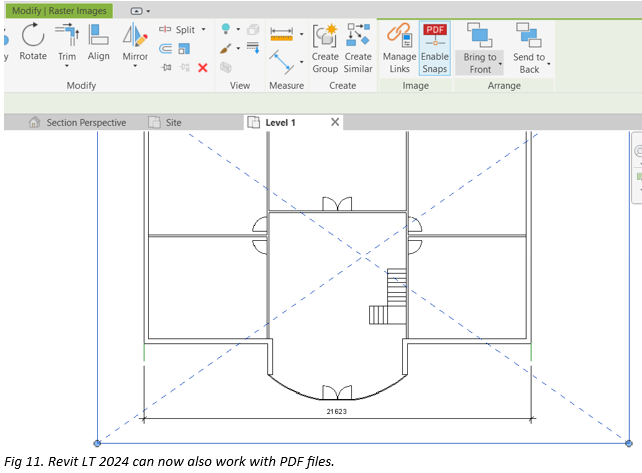Screen dimensions: 642x473
Task: Click the 21623 dimension text
Action: point(337,412)
